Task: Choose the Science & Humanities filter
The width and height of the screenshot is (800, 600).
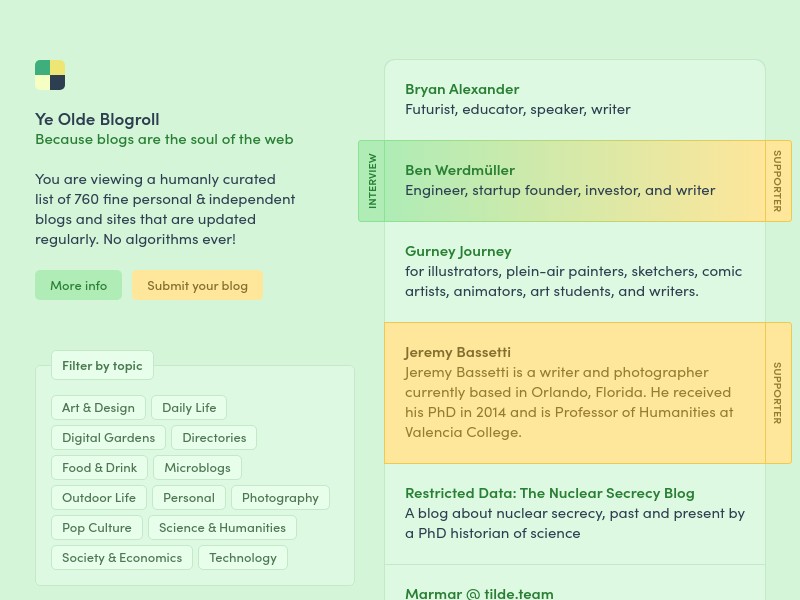Action: click(x=222, y=528)
